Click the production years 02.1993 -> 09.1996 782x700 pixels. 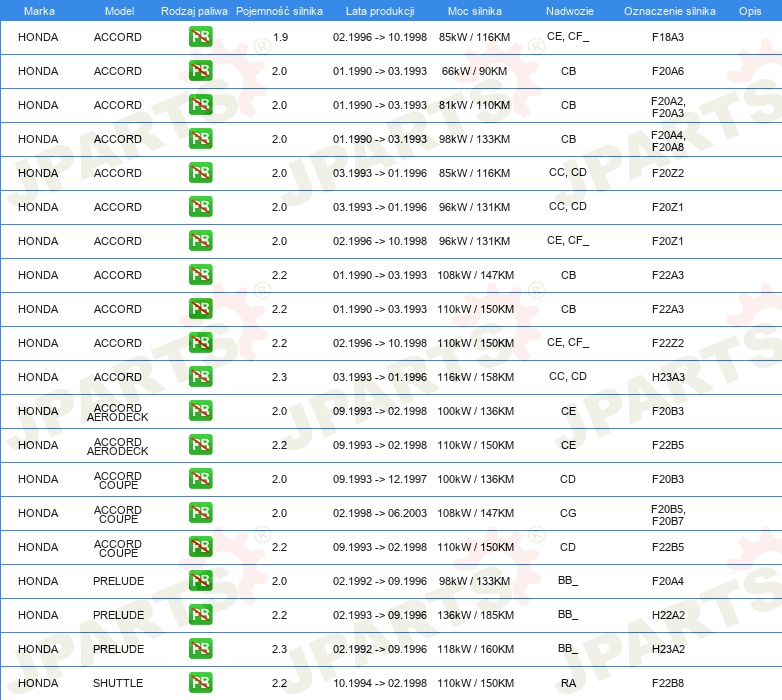click(x=380, y=615)
